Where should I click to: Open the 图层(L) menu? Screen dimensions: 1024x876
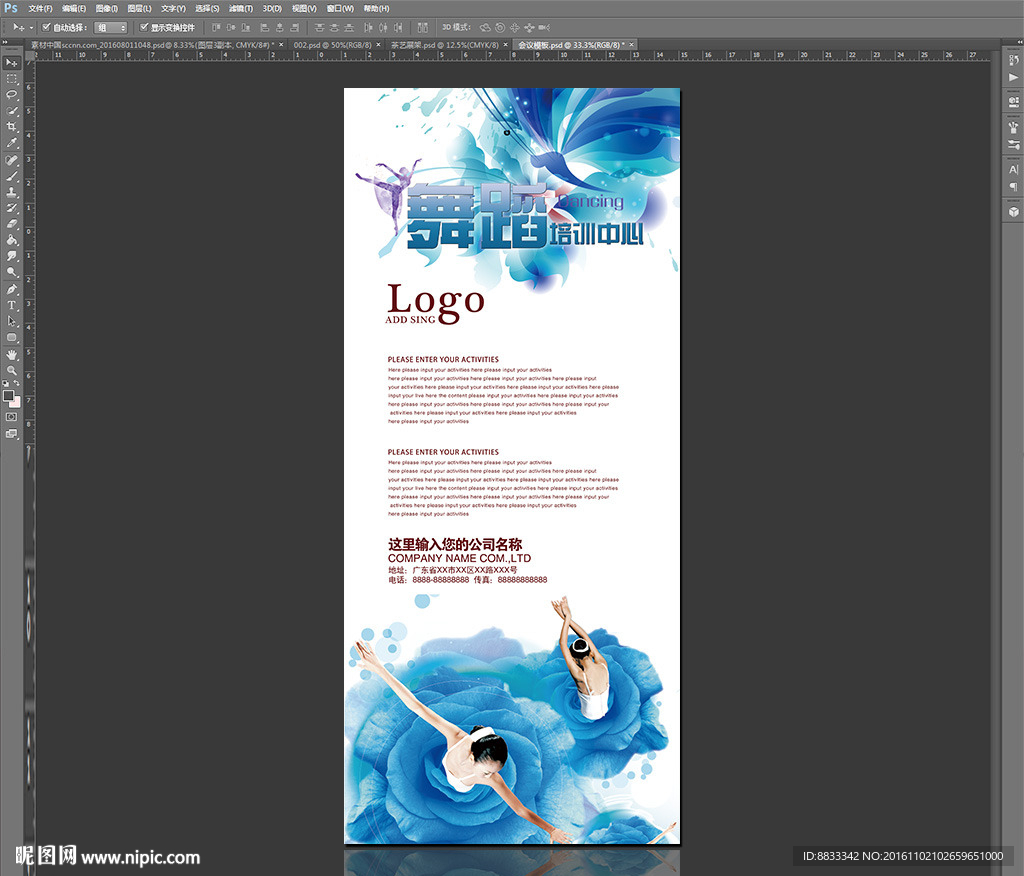tap(139, 8)
